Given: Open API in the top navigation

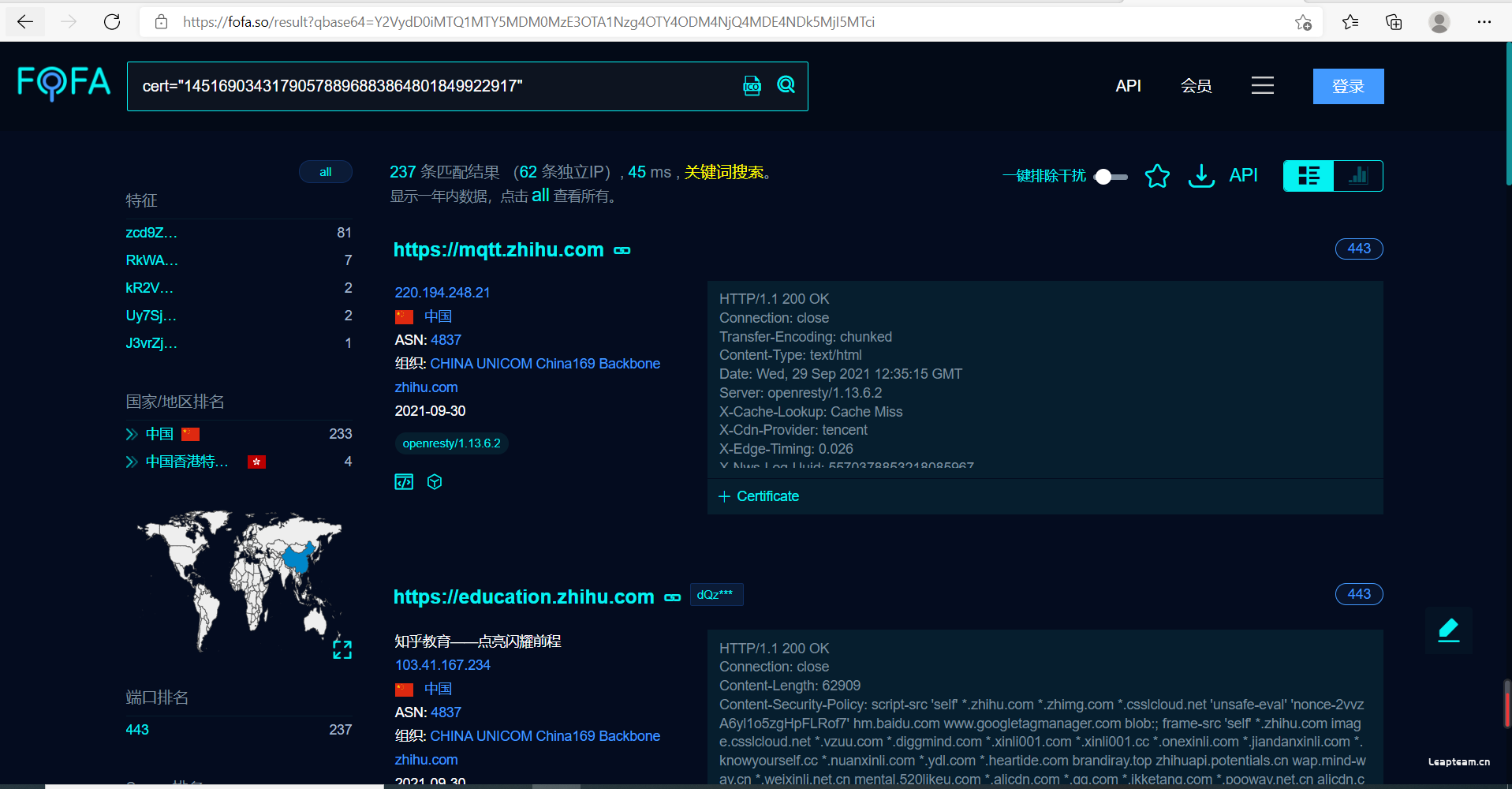Looking at the screenshot, I should point(1128,85).
